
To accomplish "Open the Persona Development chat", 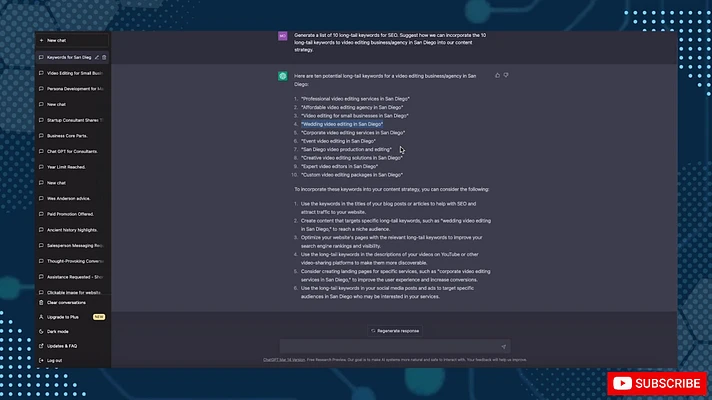I will tap(75, 89).
